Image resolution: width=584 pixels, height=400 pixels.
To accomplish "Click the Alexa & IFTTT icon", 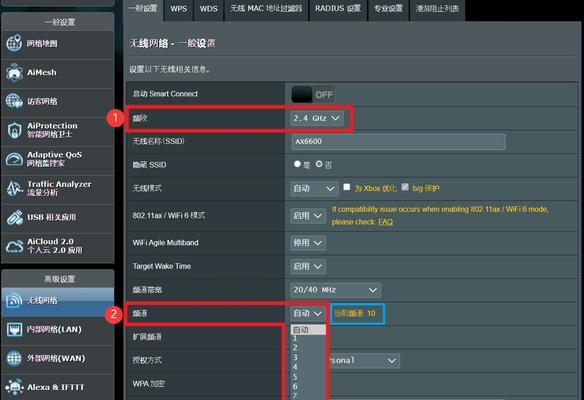I will (14, 387).
